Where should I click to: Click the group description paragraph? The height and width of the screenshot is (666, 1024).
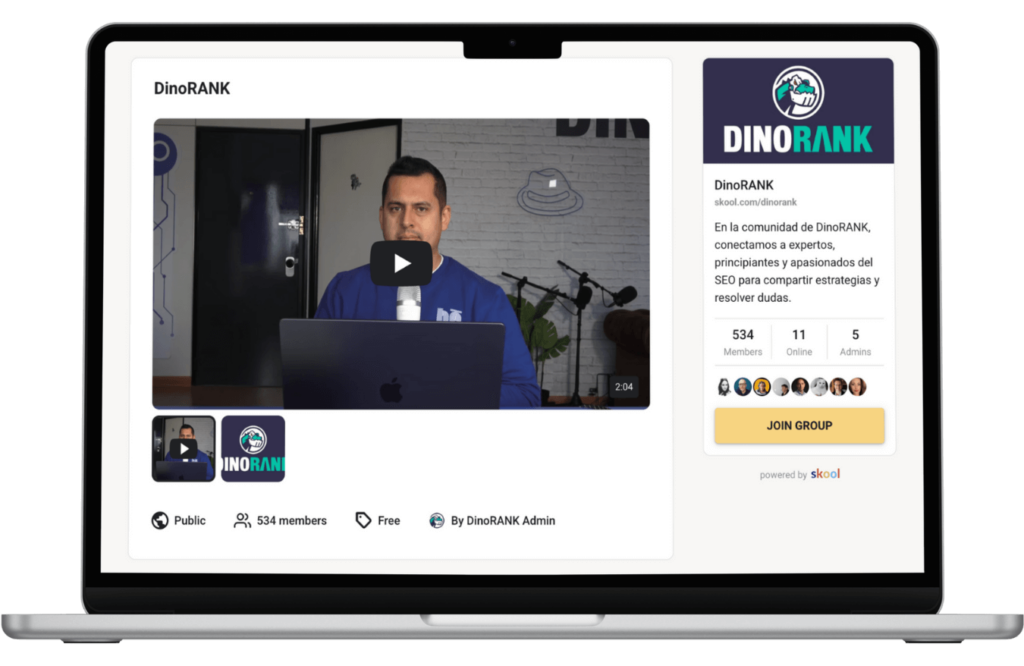click(797, 262)
